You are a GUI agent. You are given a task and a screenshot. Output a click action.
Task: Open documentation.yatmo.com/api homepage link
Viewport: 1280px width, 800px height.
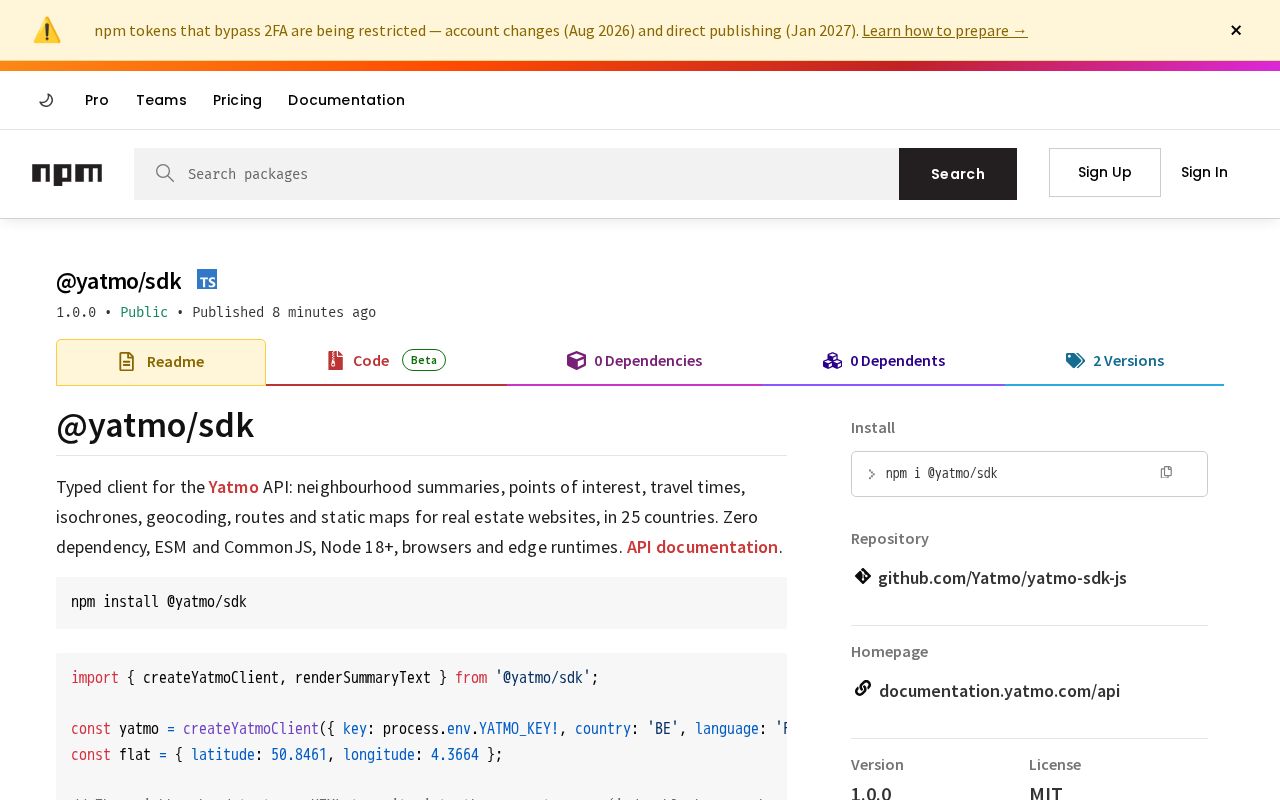tap(999, 691)
